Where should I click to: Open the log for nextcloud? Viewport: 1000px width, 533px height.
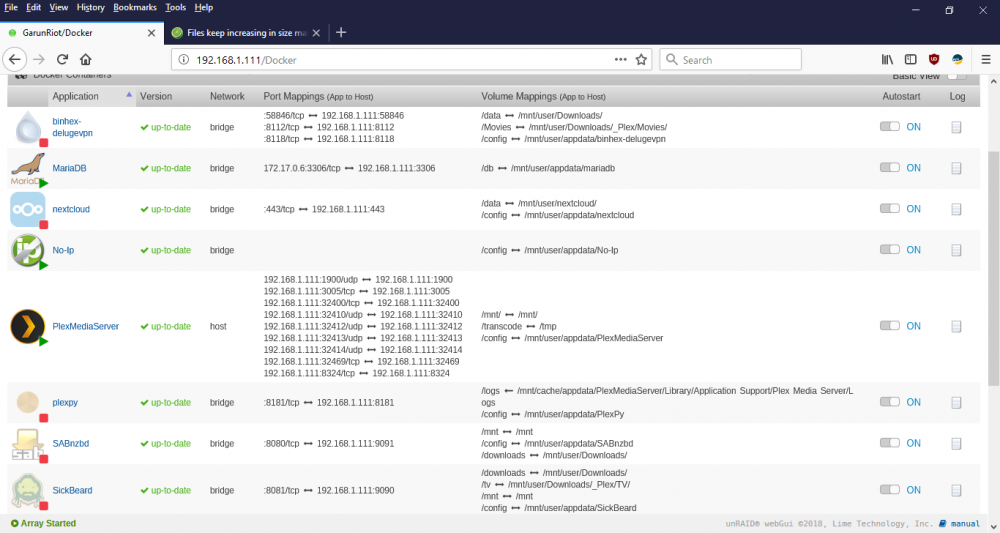tap(956, 209)
